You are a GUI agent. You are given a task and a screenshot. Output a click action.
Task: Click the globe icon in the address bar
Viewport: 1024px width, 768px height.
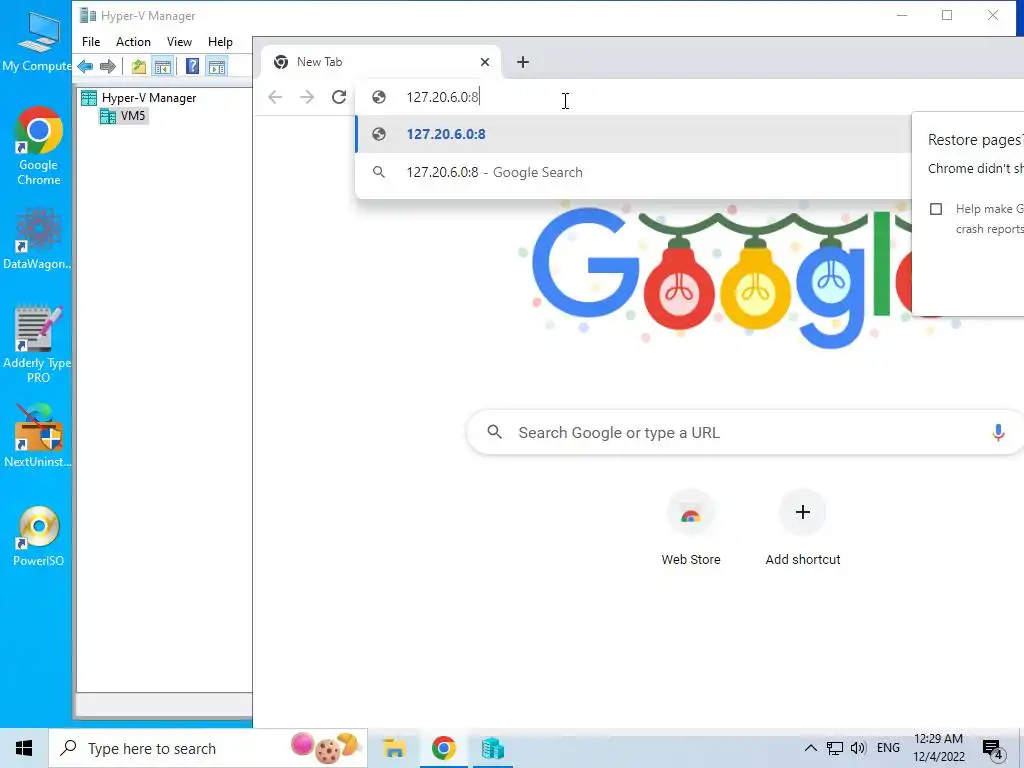point(379,97)
